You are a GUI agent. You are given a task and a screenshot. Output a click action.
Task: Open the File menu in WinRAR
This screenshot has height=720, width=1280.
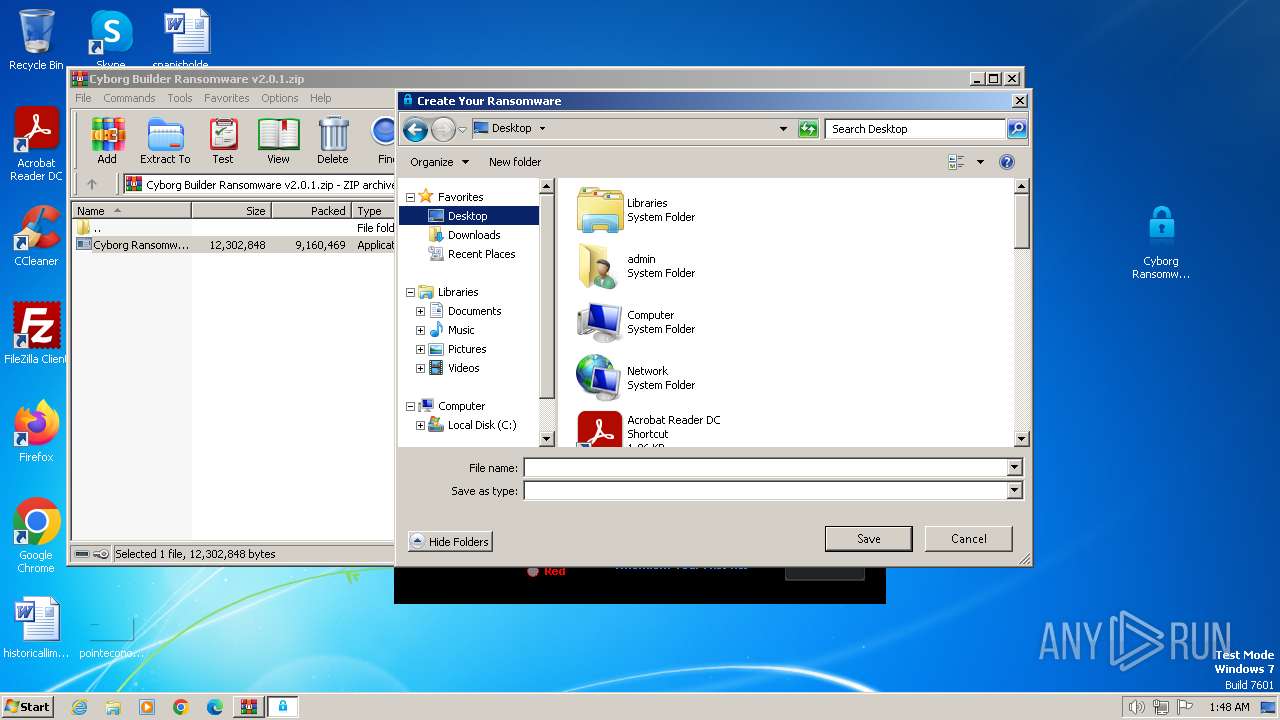point(83,98)
